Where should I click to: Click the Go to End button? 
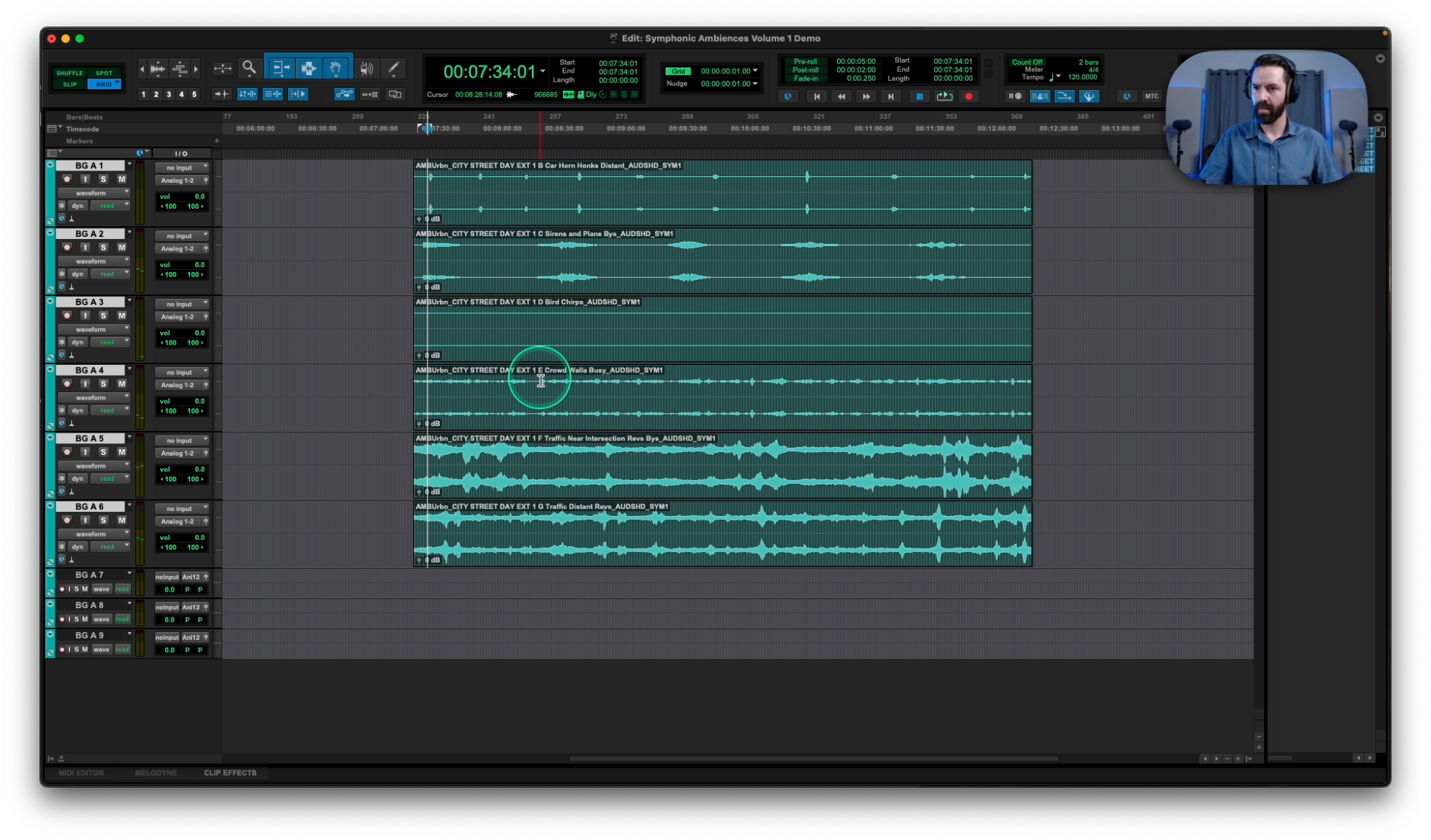coord(890,96)
